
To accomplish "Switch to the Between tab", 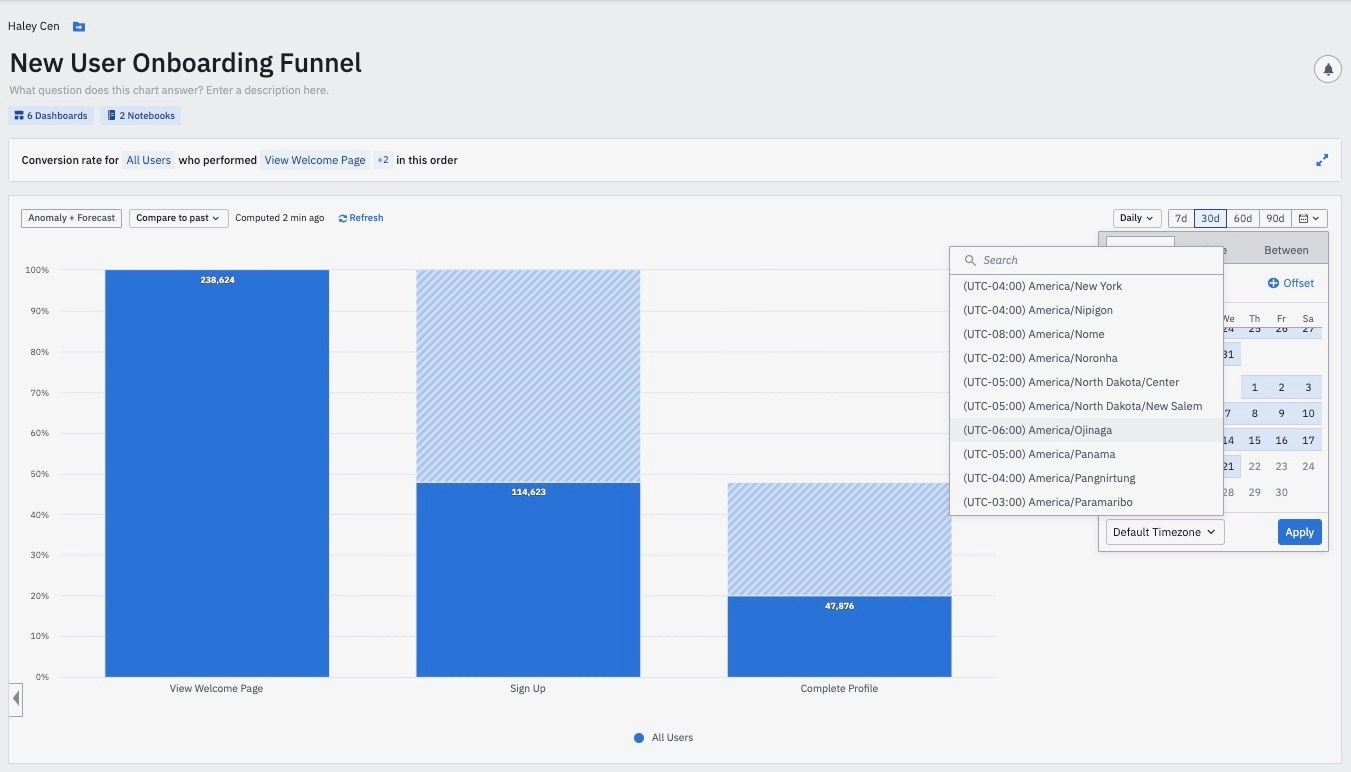I will [x=1286, y=250].
